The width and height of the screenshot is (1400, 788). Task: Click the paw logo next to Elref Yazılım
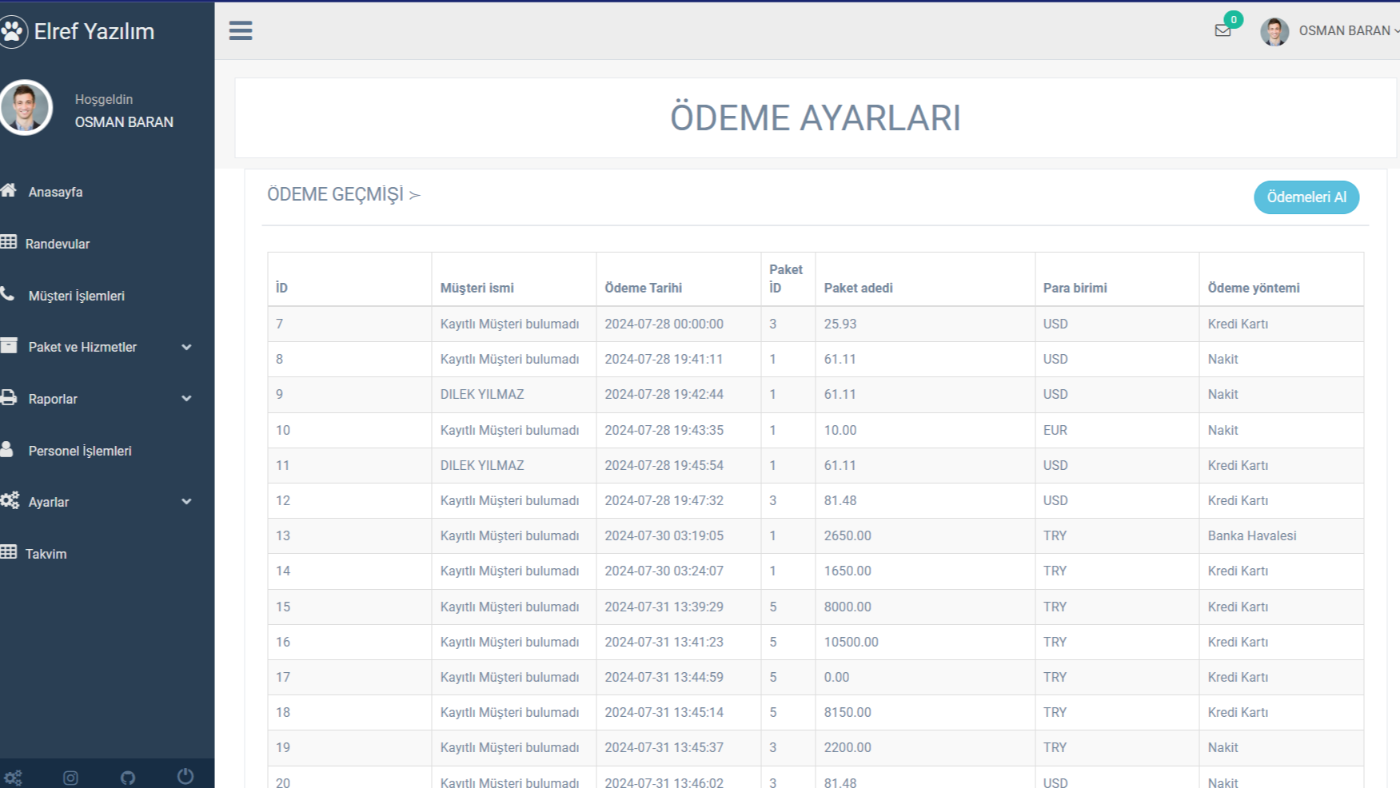point(13,32)
